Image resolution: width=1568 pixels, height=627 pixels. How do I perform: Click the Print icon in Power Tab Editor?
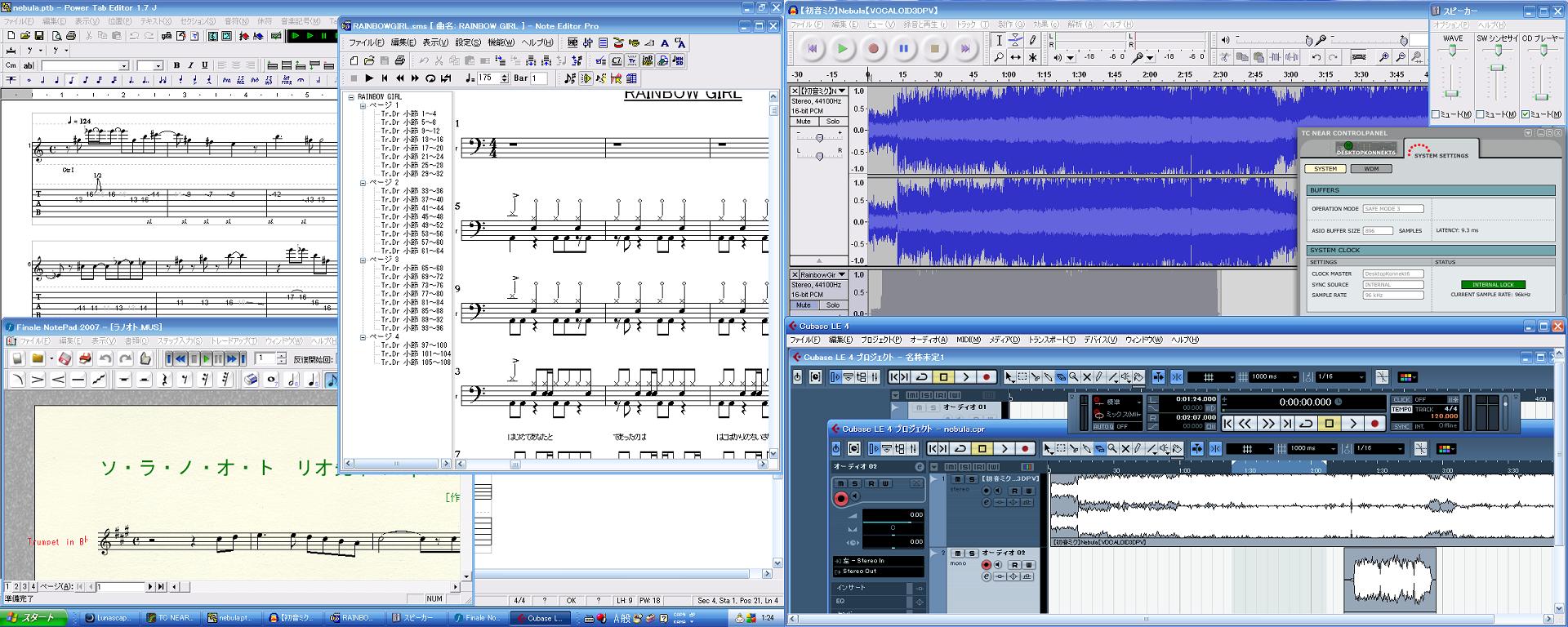coord(70,36)
